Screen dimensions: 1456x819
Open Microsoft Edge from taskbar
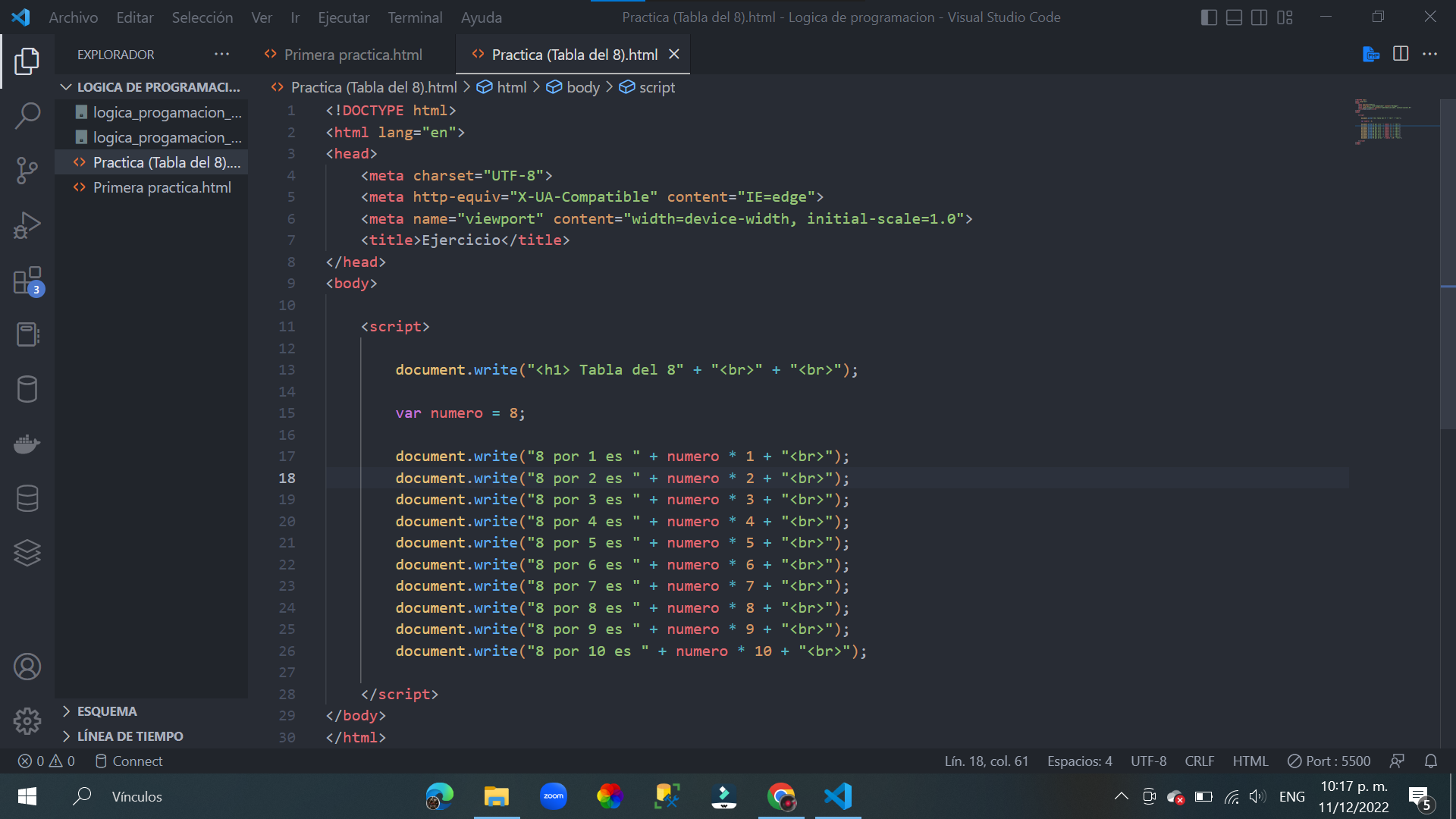pyautogui.click(x=440, y=796)
